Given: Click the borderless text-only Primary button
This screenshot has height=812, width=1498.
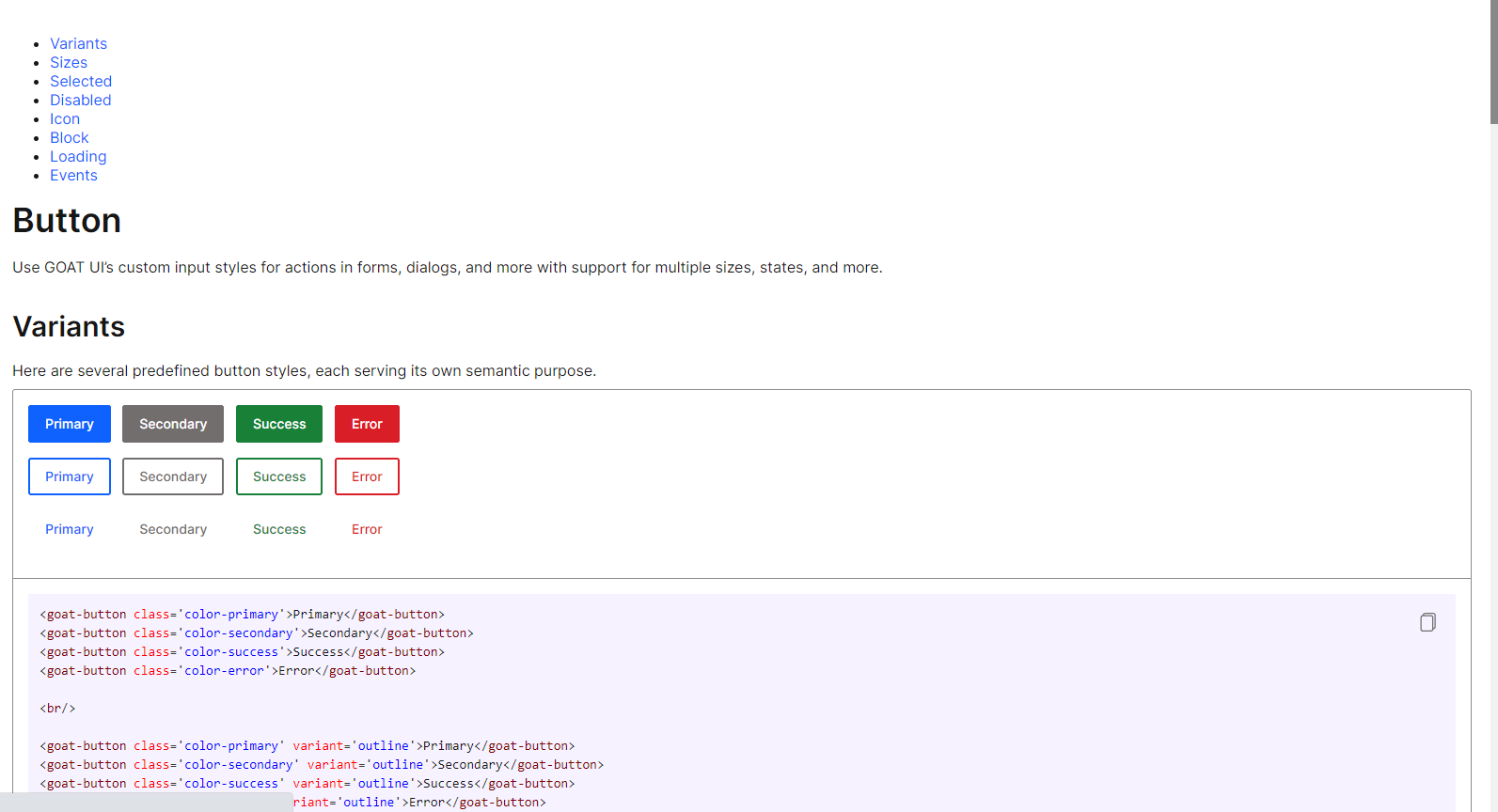Looking at the screenshot, I should [70, 529].
